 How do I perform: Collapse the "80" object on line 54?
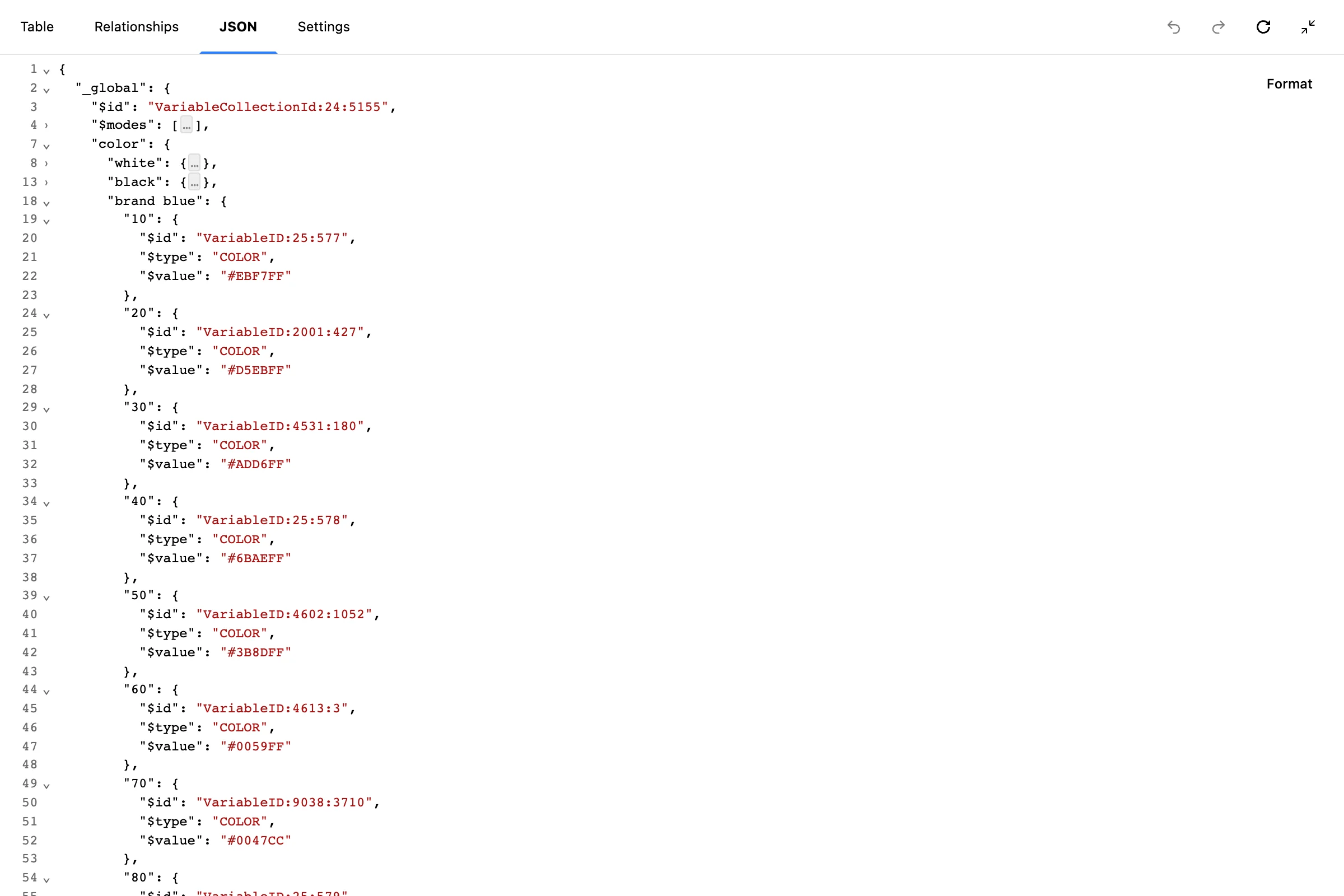pos(46,879)
